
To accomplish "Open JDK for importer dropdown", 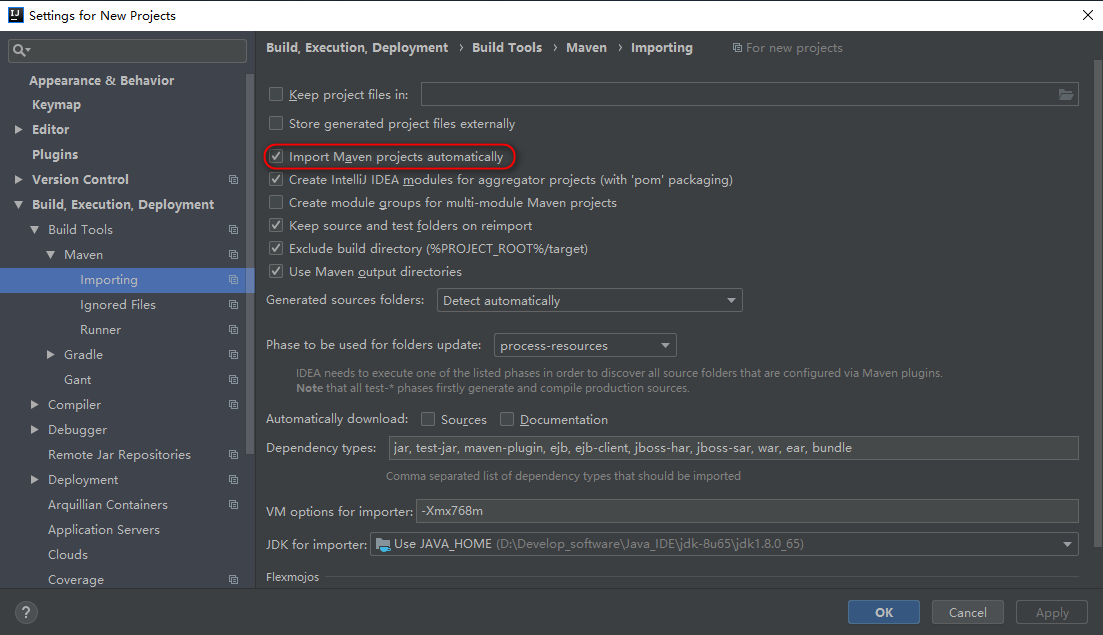I will (x=724, y=544).
